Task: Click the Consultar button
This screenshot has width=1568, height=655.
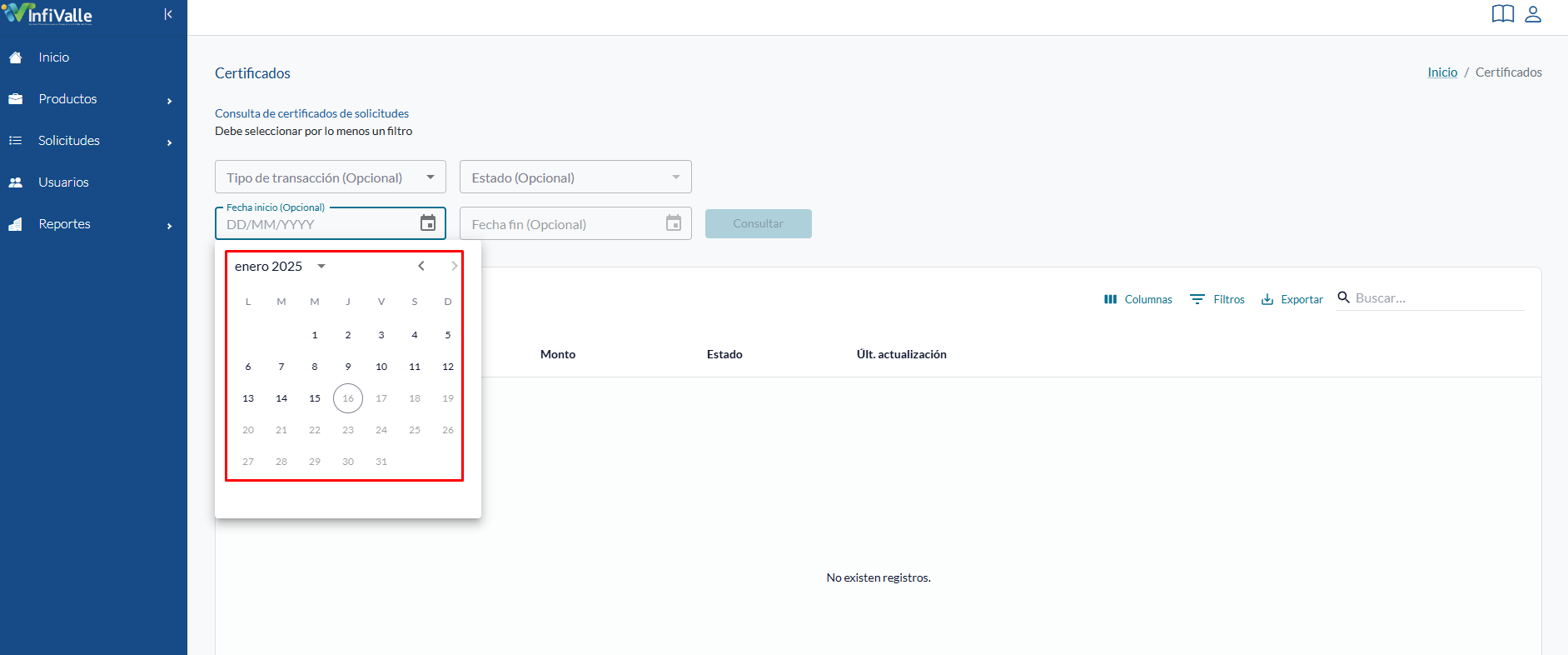Action: click(x=759, y=223)
